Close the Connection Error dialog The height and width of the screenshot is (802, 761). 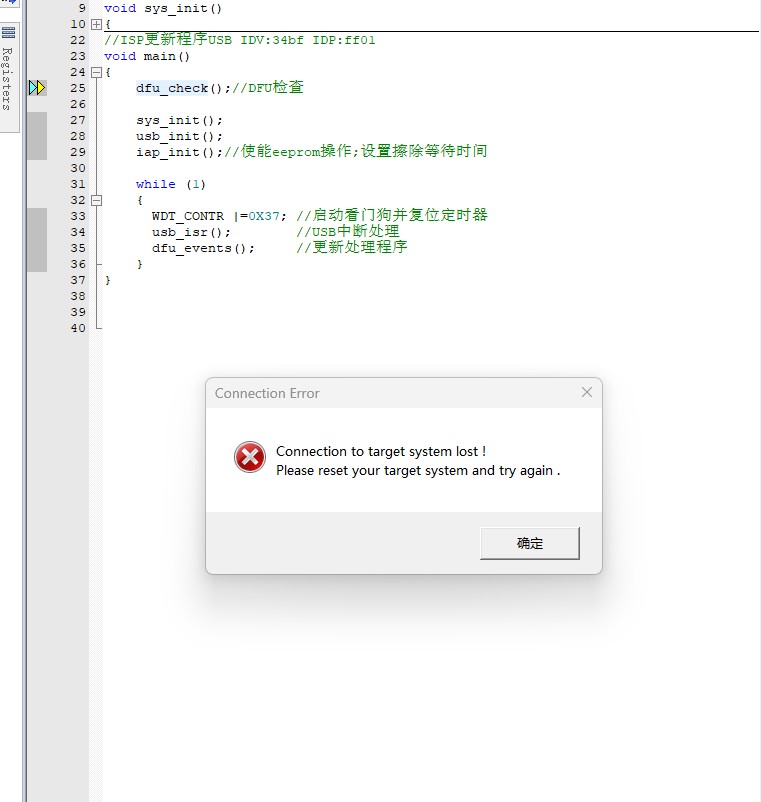tap(587, 392)
